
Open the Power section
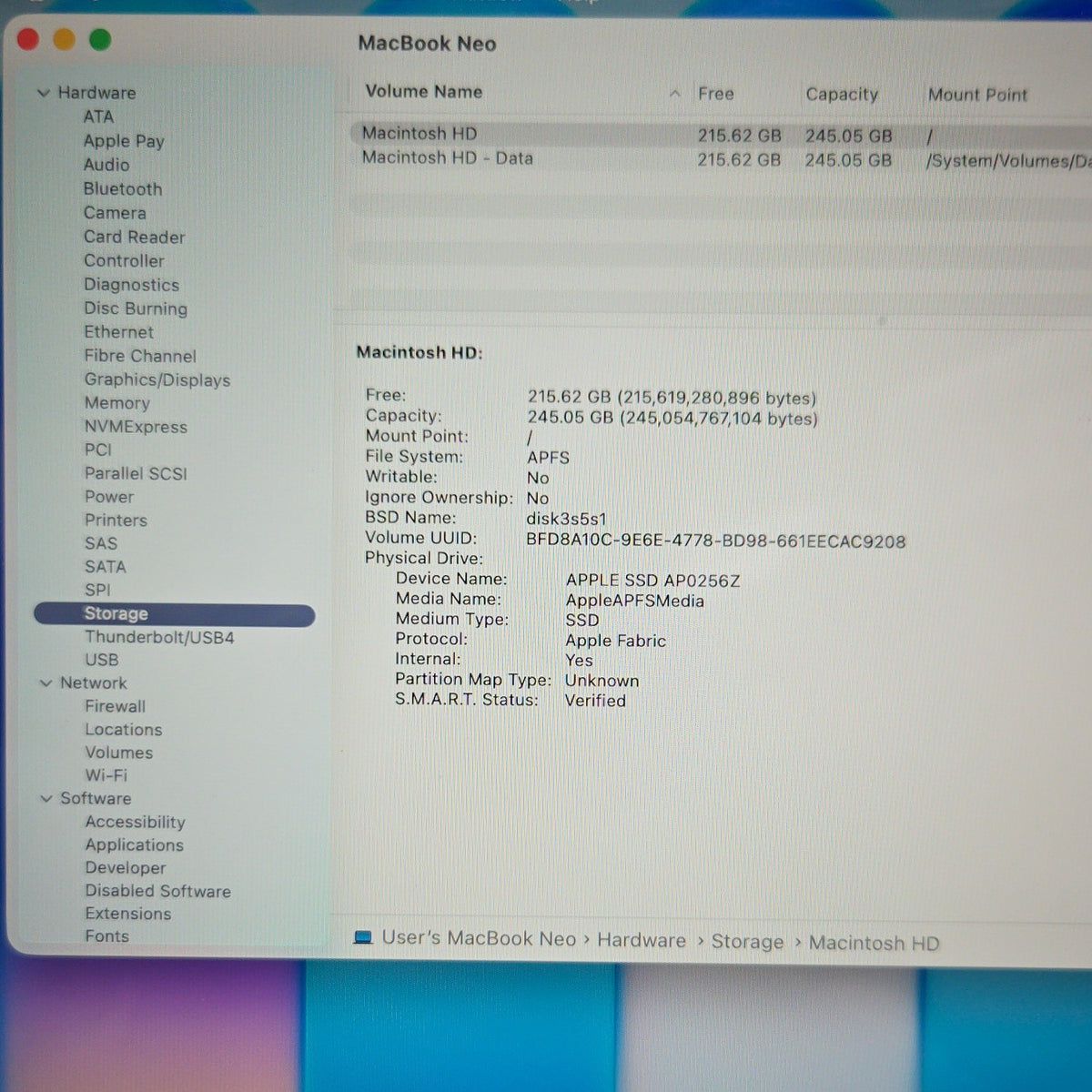(x=109, y=497)
